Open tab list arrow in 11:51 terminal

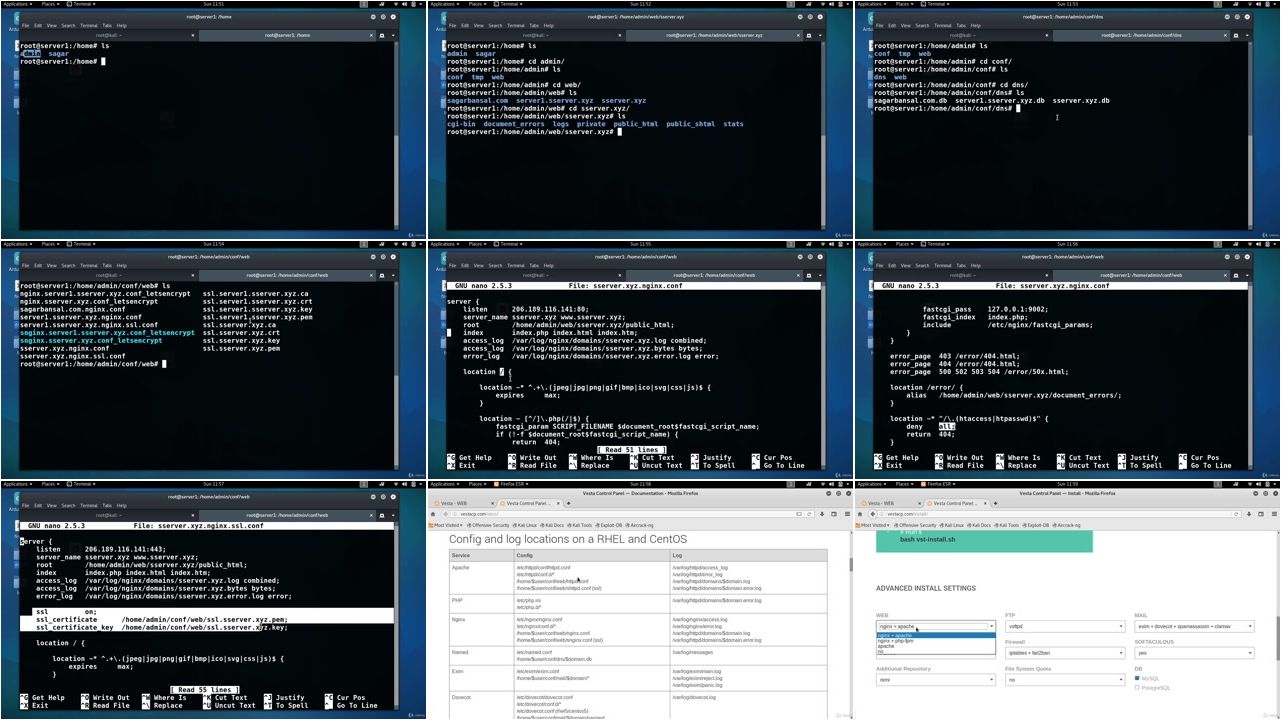393,35
